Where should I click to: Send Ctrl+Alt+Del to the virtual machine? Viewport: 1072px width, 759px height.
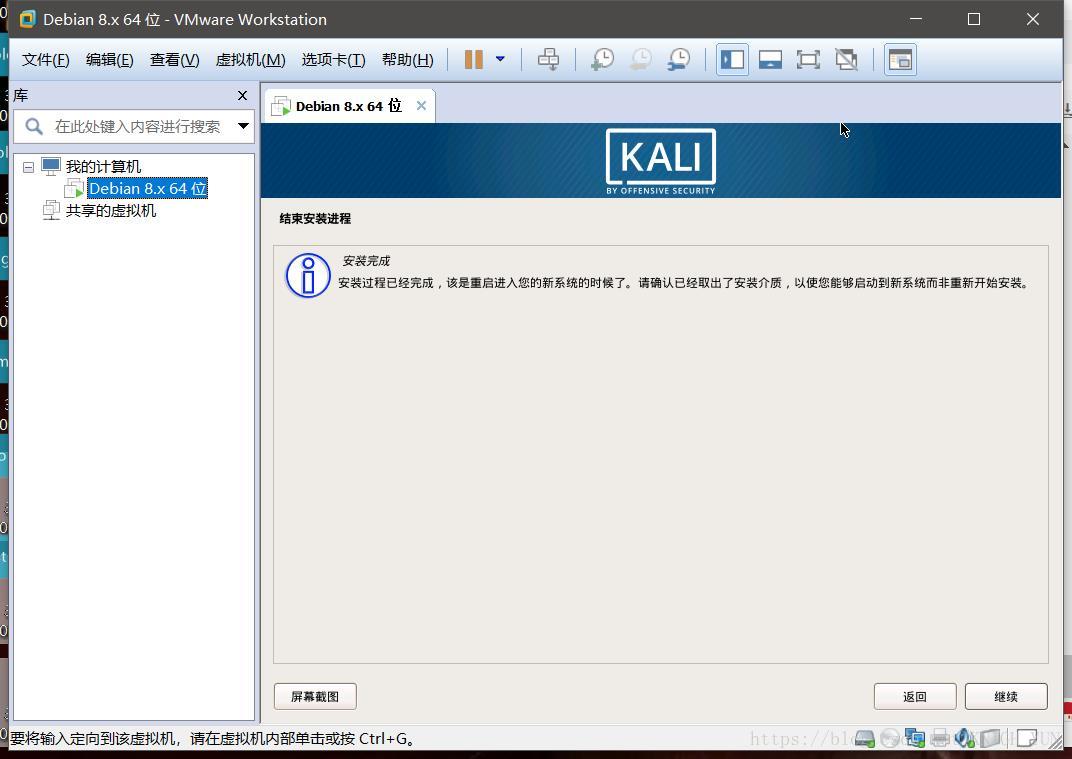tap(548, 59)
